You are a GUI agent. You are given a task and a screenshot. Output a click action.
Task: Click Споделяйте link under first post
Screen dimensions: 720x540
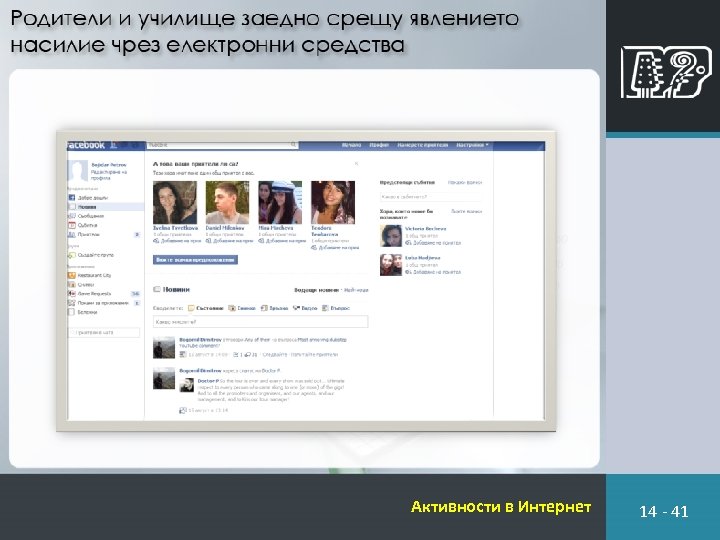(x=275, y=354)
